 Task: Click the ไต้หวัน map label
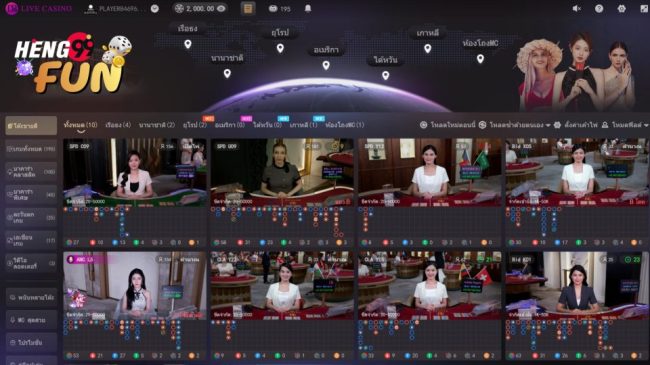pos(386,60)
